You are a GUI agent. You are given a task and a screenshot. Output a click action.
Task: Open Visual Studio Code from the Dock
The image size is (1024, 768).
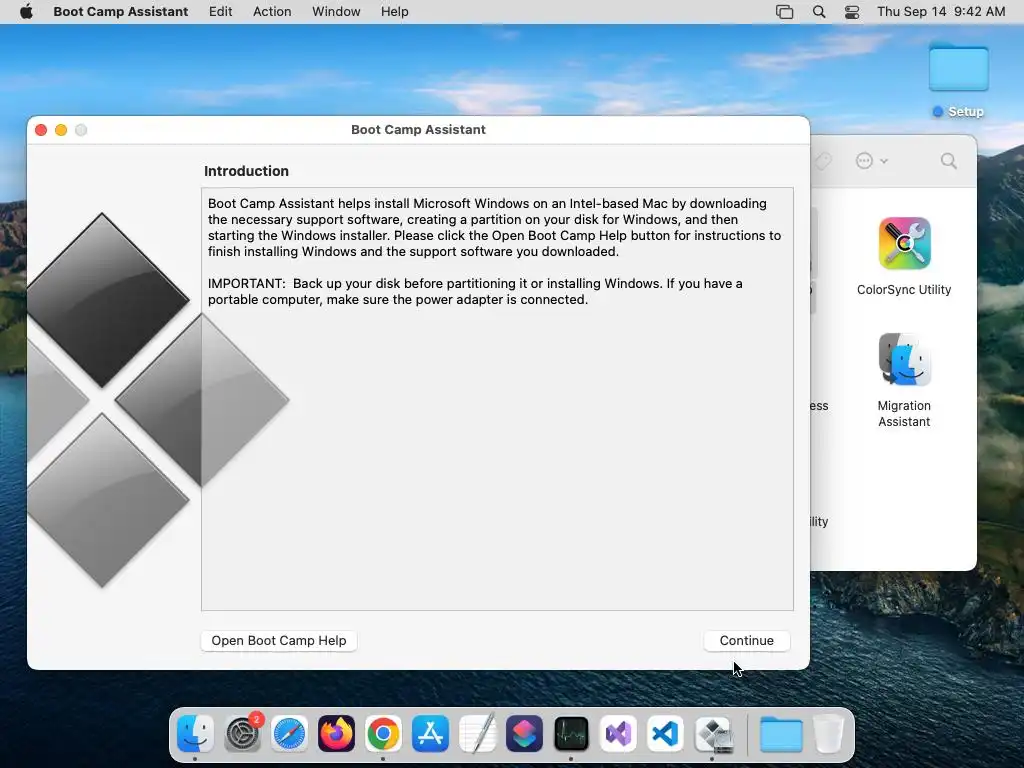tap(665, 733)
